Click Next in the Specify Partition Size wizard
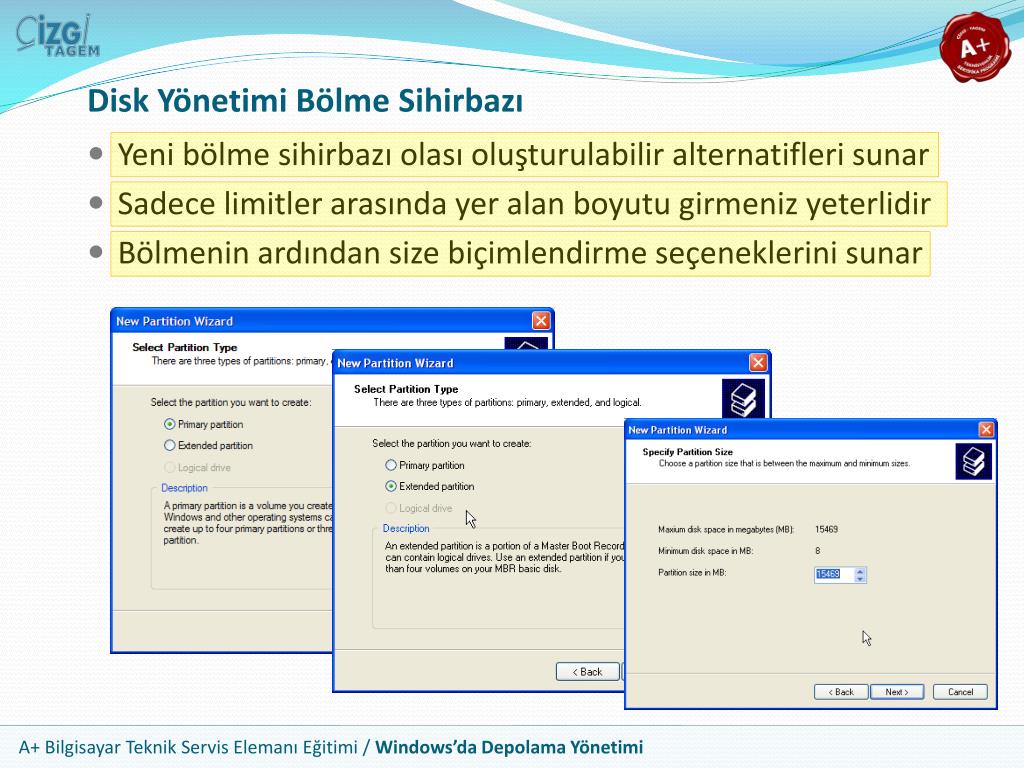 tap(897, 692)
